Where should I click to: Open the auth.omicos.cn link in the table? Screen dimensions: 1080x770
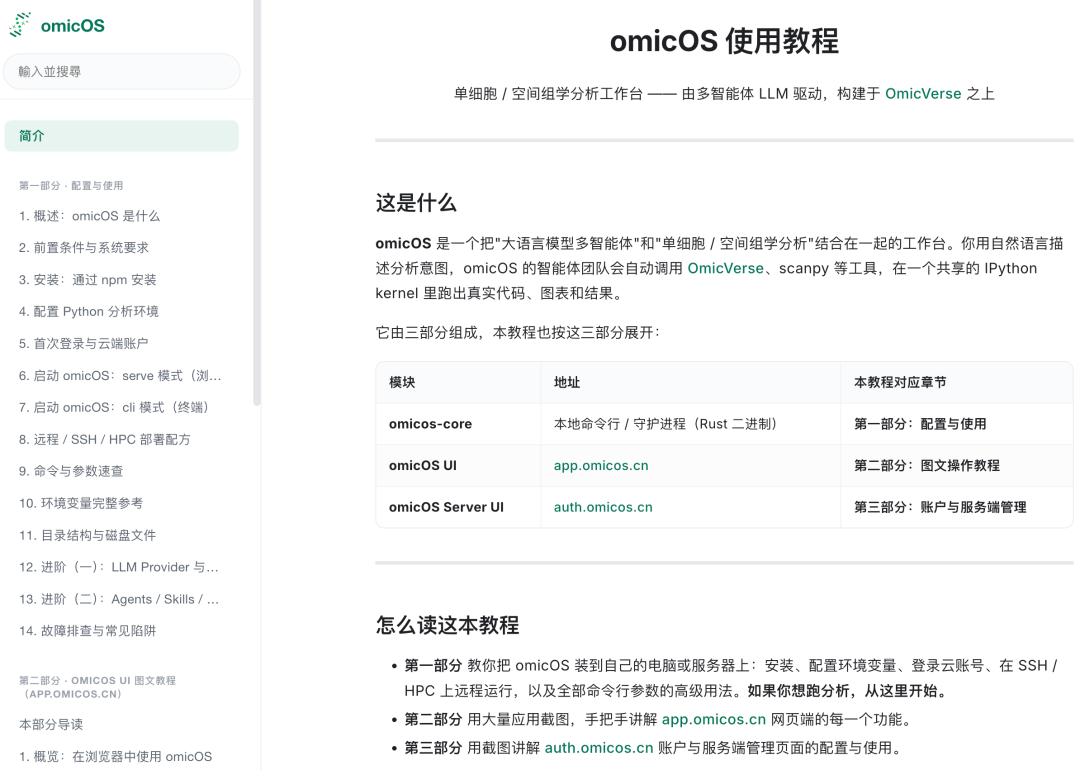pos(603,507)
